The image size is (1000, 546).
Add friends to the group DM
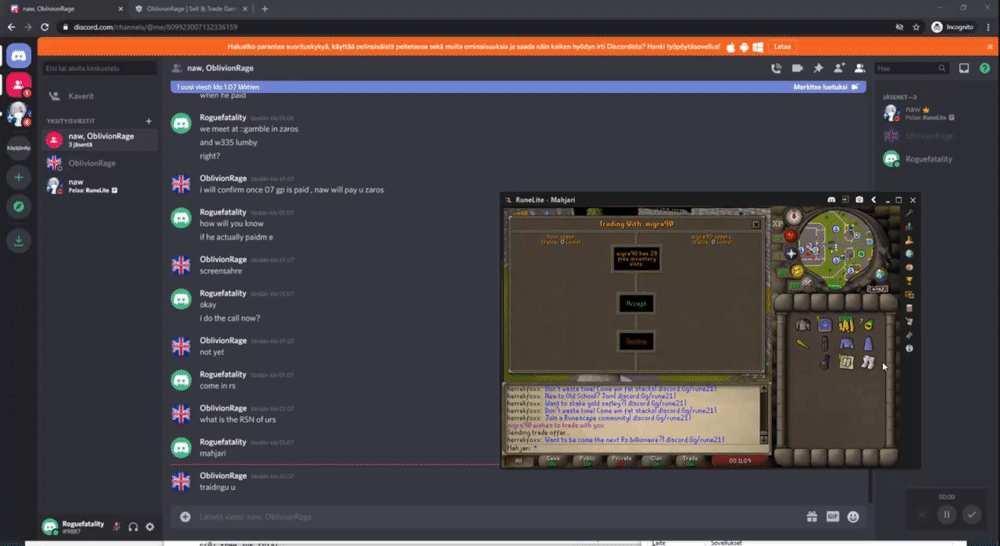tap(839, 68)
